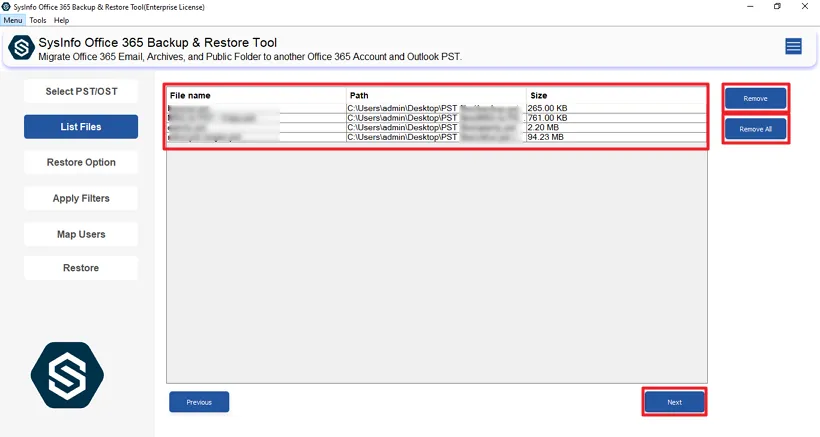Screen dimensions: 820x437
Task: Select the file row sized 761.00 KB
Action: (437, 118)
